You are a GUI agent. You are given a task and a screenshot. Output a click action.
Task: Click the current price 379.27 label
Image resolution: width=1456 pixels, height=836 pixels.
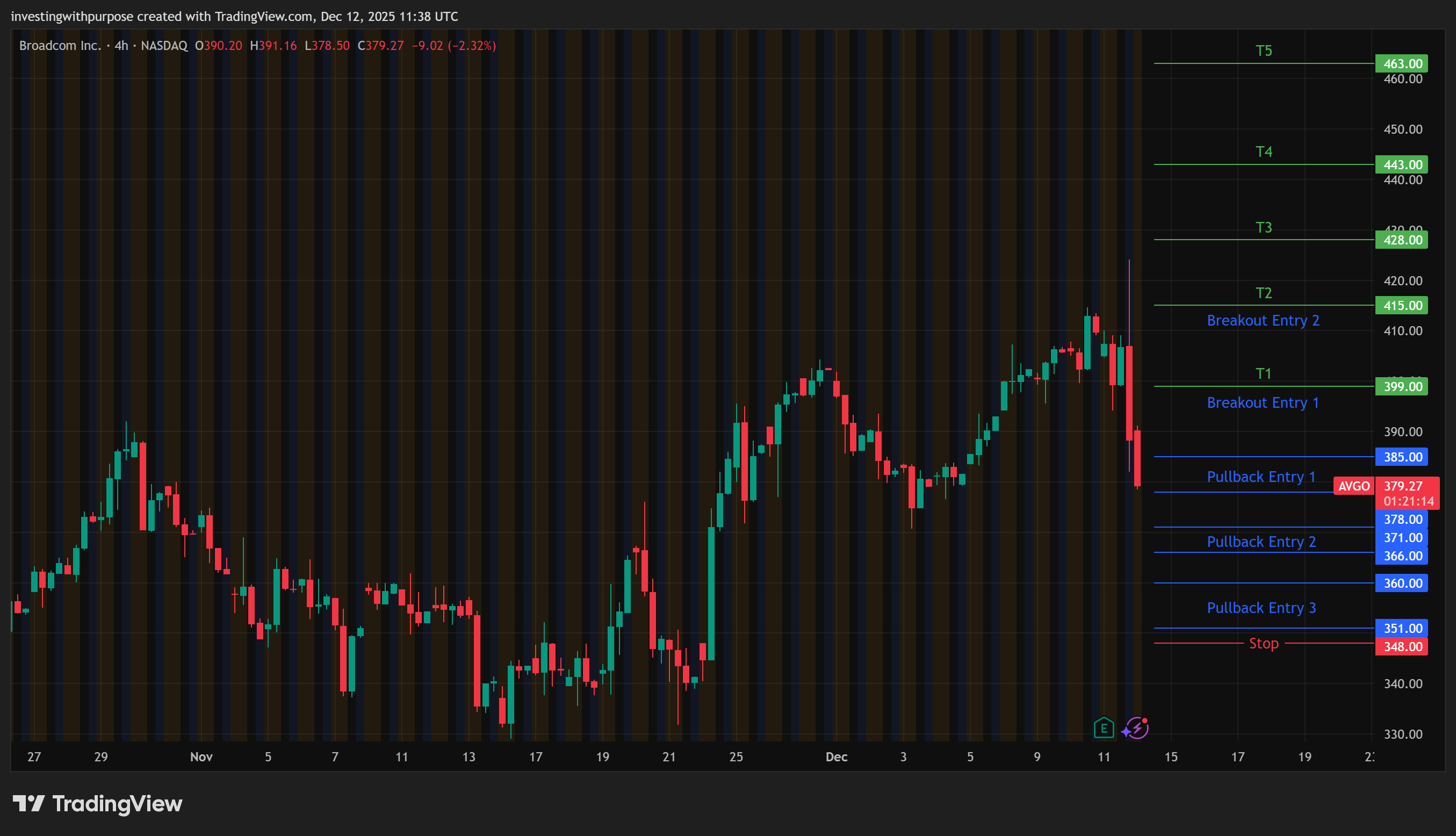1403,486
